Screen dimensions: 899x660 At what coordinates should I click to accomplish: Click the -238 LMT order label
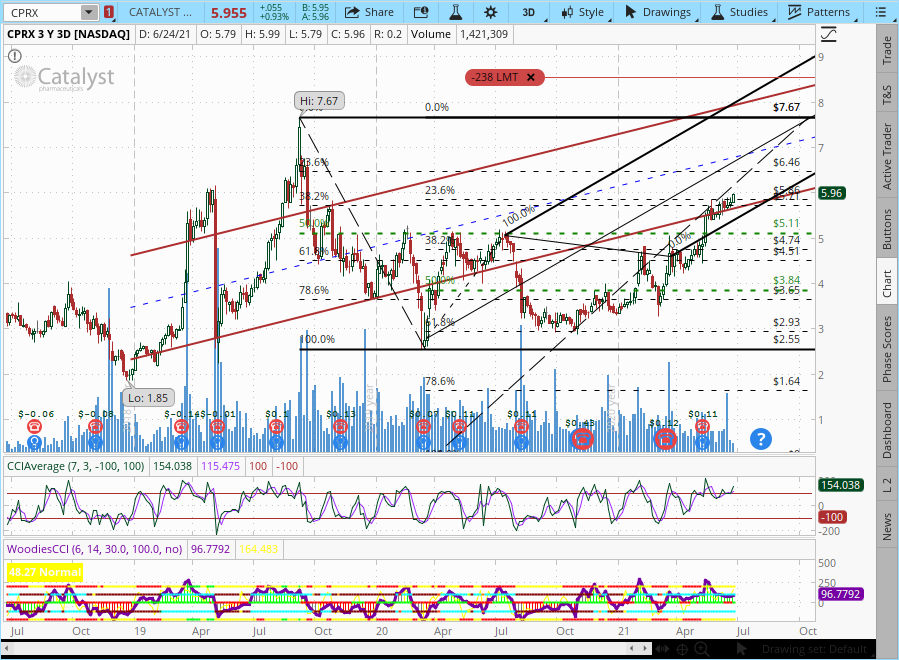point(496,77)
